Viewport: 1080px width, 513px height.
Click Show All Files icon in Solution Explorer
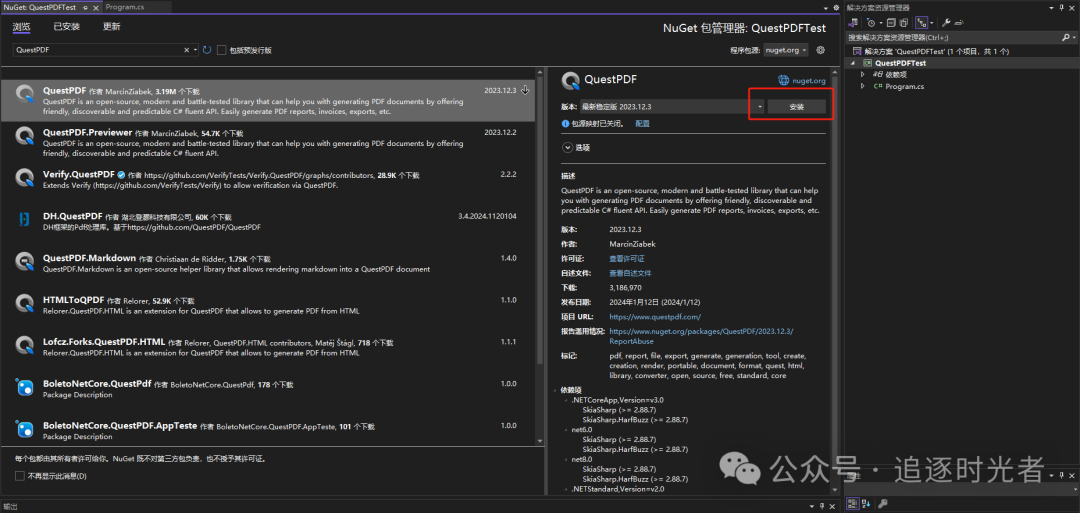[903, 22]
